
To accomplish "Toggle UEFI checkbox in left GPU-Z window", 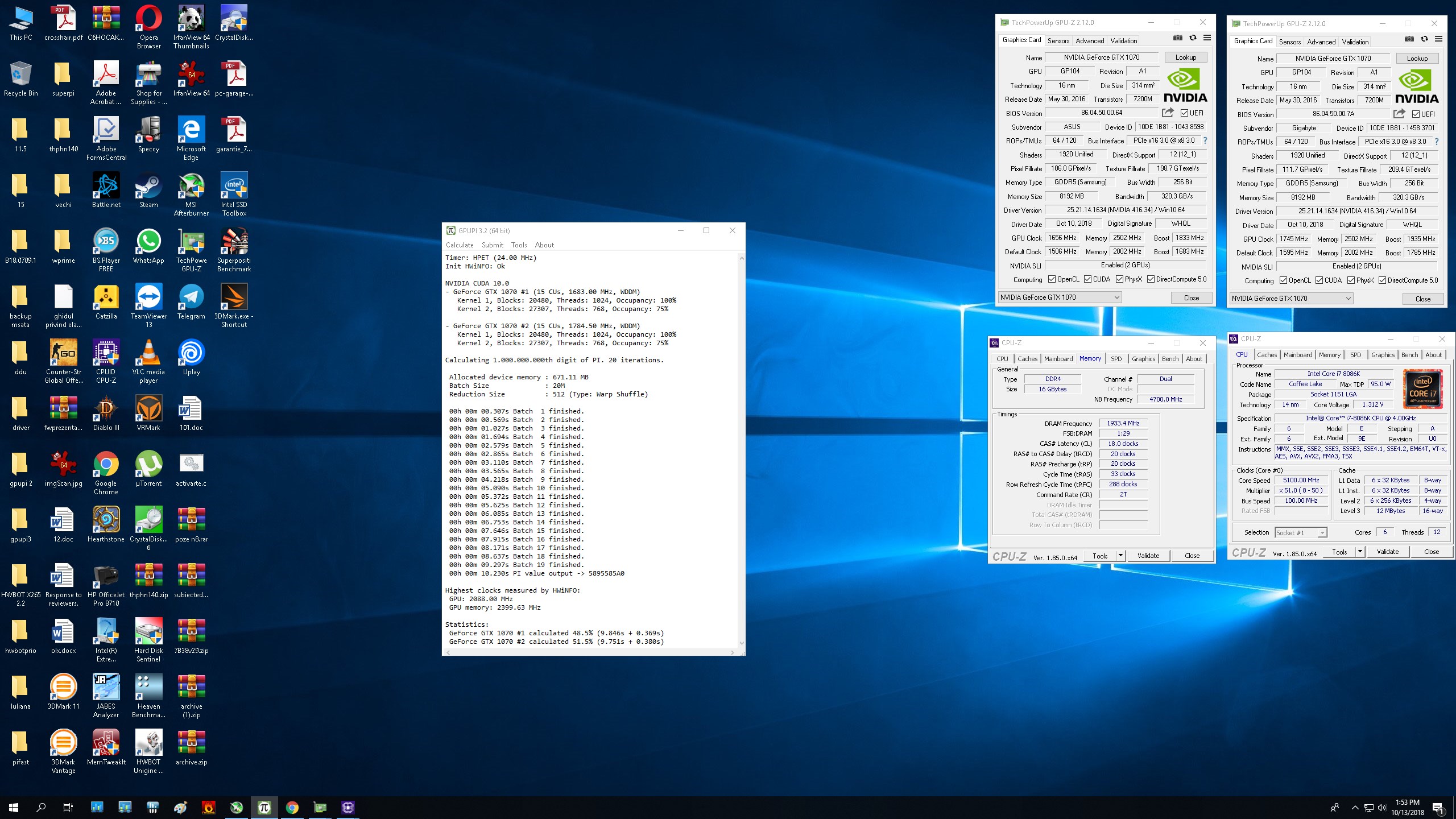I will pos(1184,113).
